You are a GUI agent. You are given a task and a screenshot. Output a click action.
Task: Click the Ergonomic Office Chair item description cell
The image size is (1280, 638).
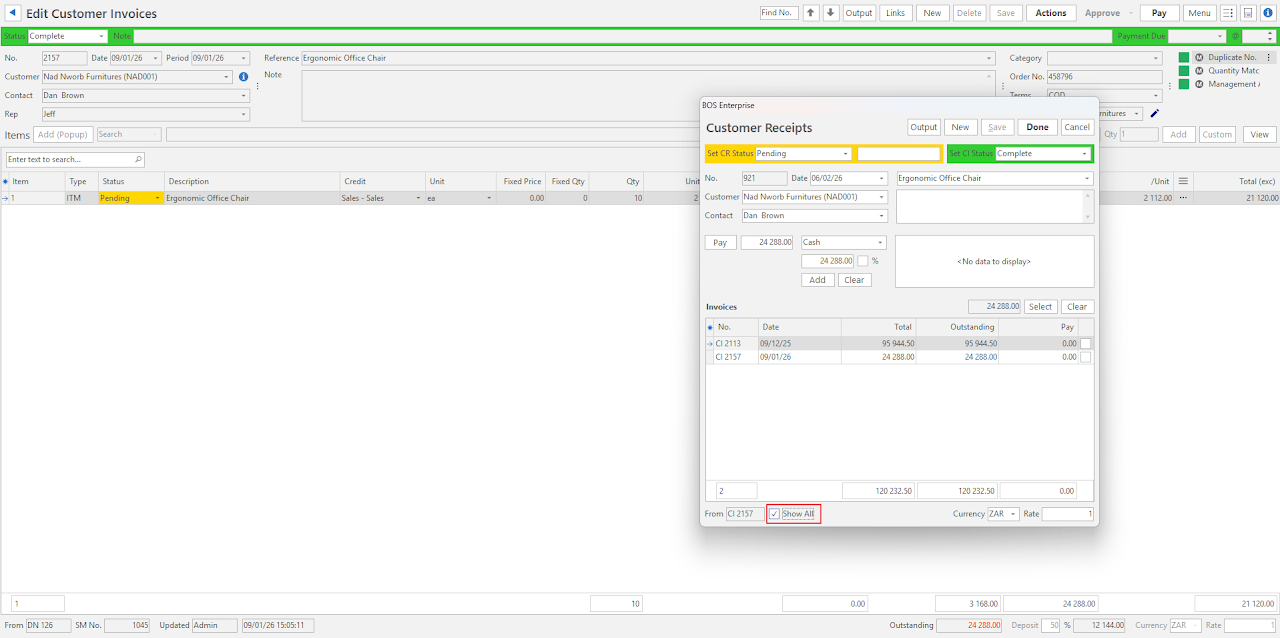tap(252, 198)
